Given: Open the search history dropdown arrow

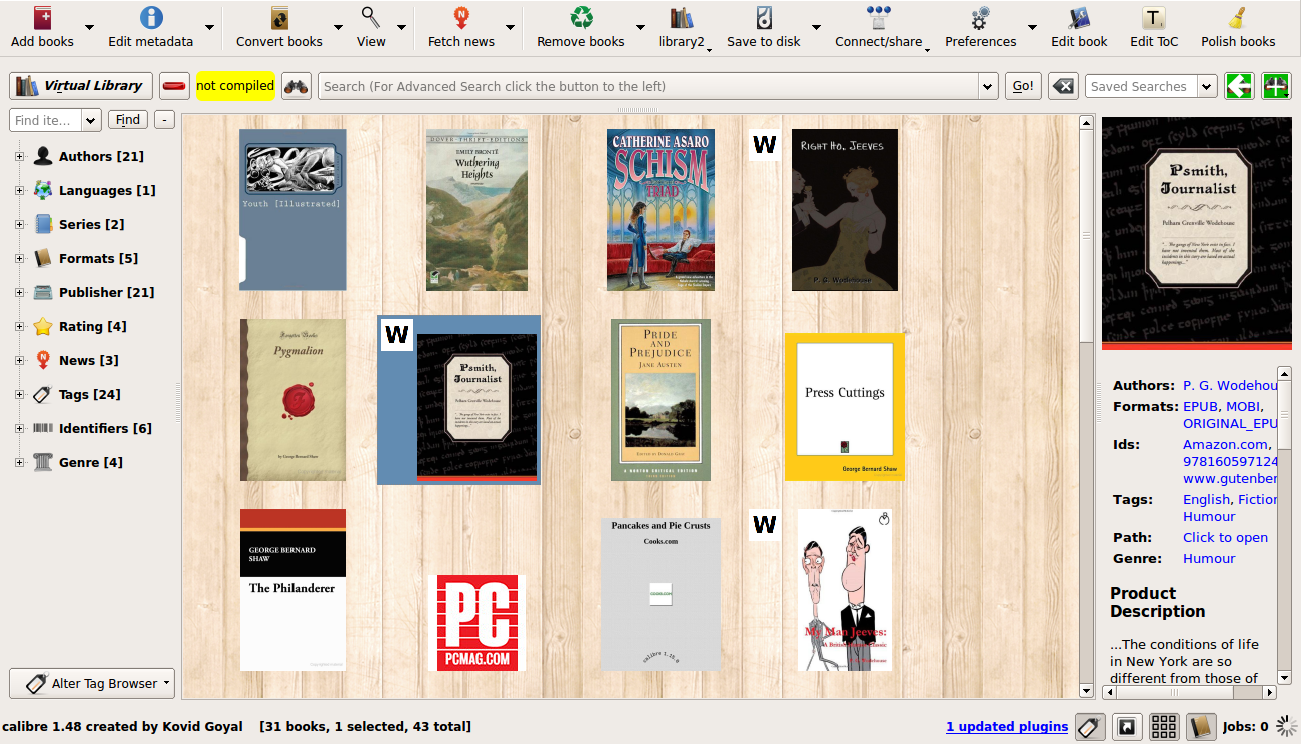Looking at the screenshot, I should [988, 86].
